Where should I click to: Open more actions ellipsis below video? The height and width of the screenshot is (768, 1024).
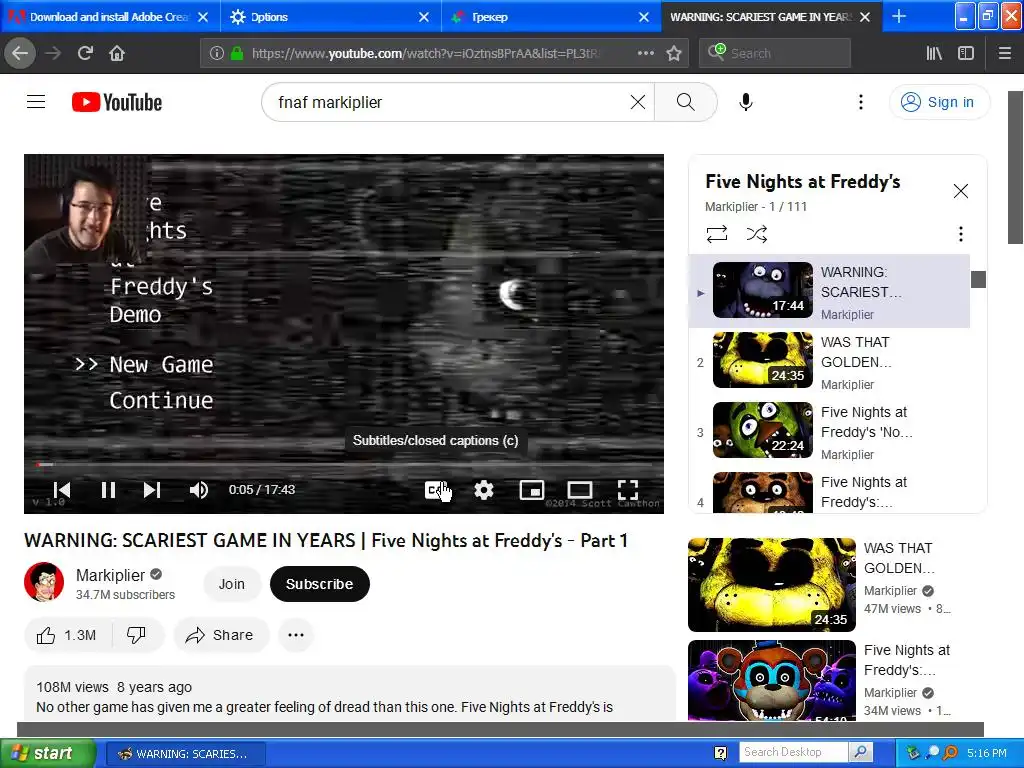[296, 635]
